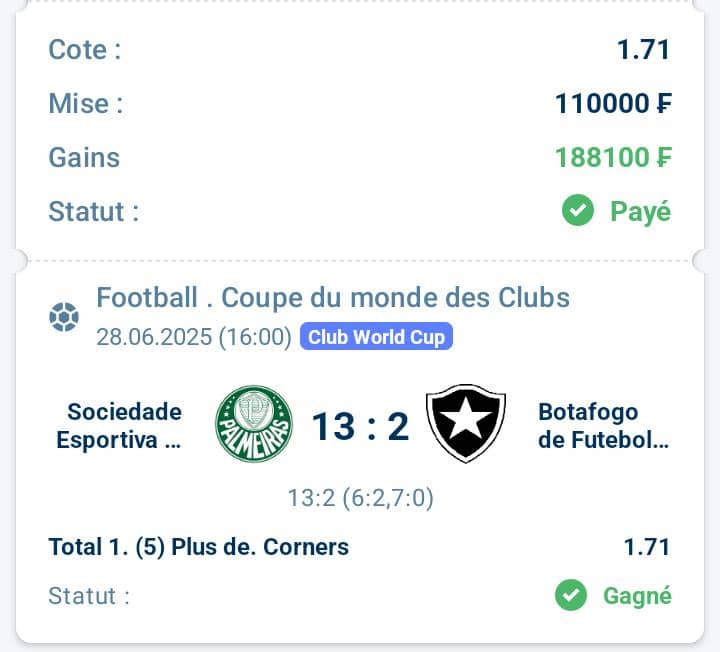Viewport: 720px width, 652px height.
Task: Click the green Gagné checkmark icon
Action: [x=571, y=595]
